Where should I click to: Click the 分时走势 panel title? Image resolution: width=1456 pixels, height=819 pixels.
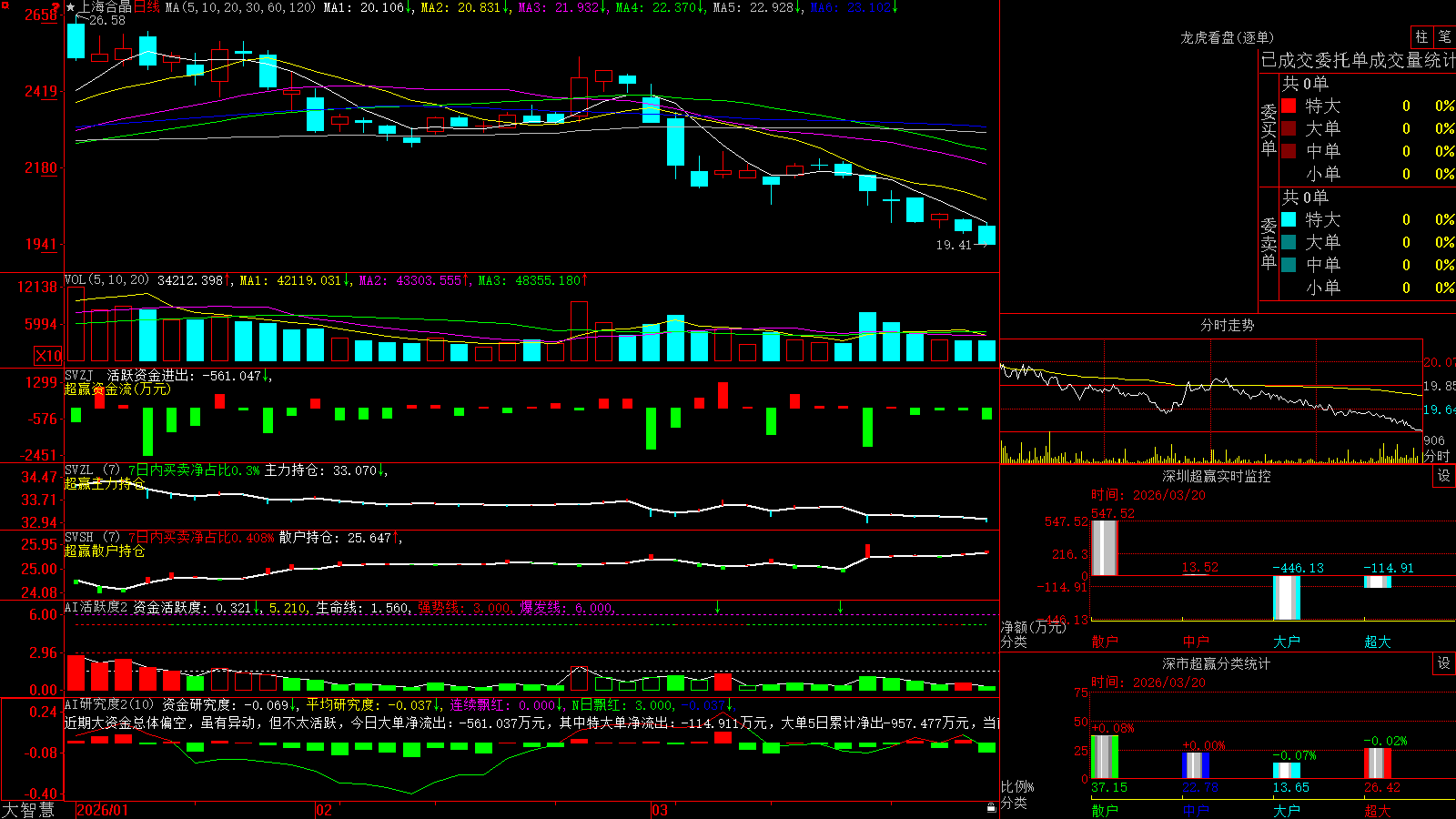click(1227, 325)
